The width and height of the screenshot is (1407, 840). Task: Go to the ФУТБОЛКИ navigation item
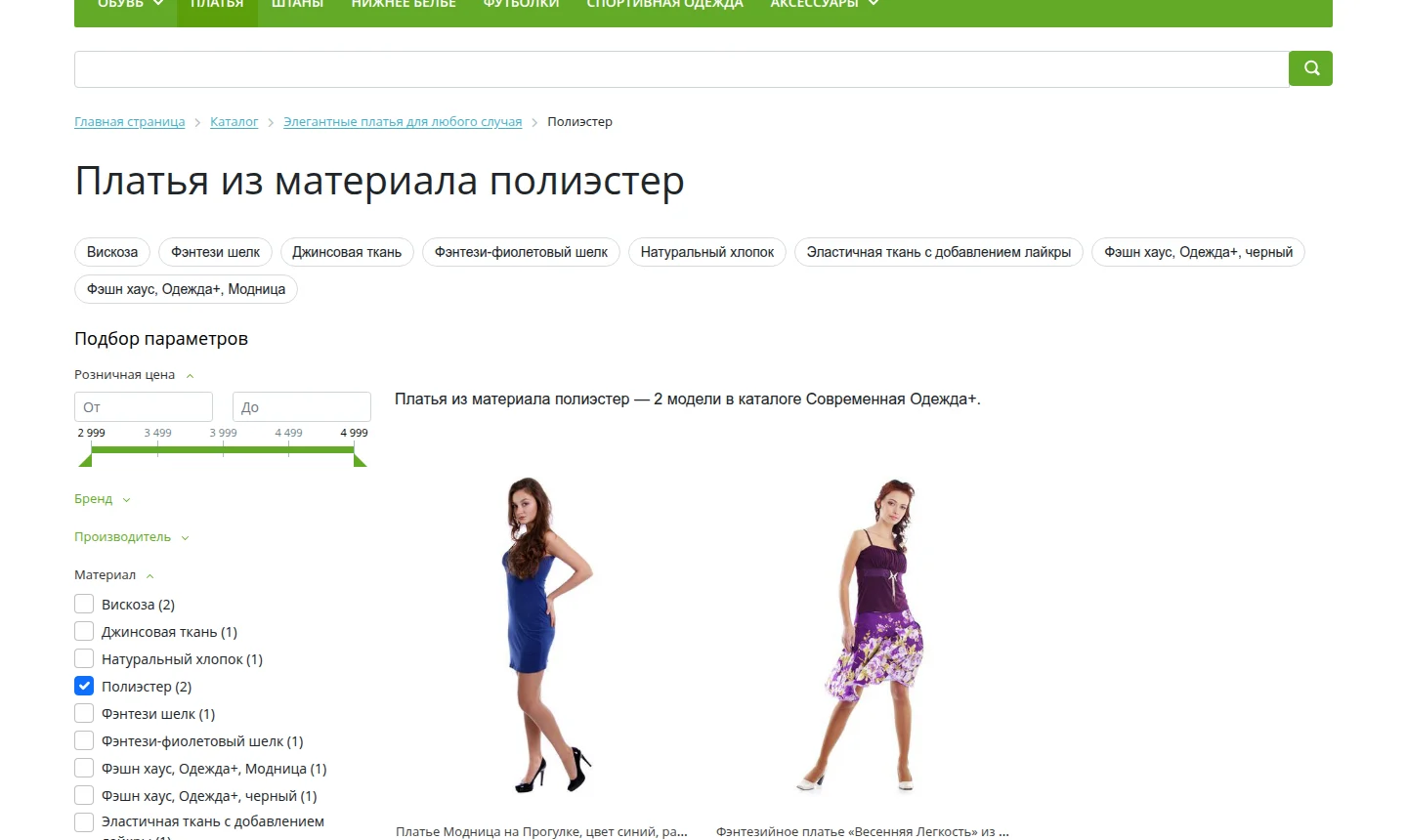[521, 6]
